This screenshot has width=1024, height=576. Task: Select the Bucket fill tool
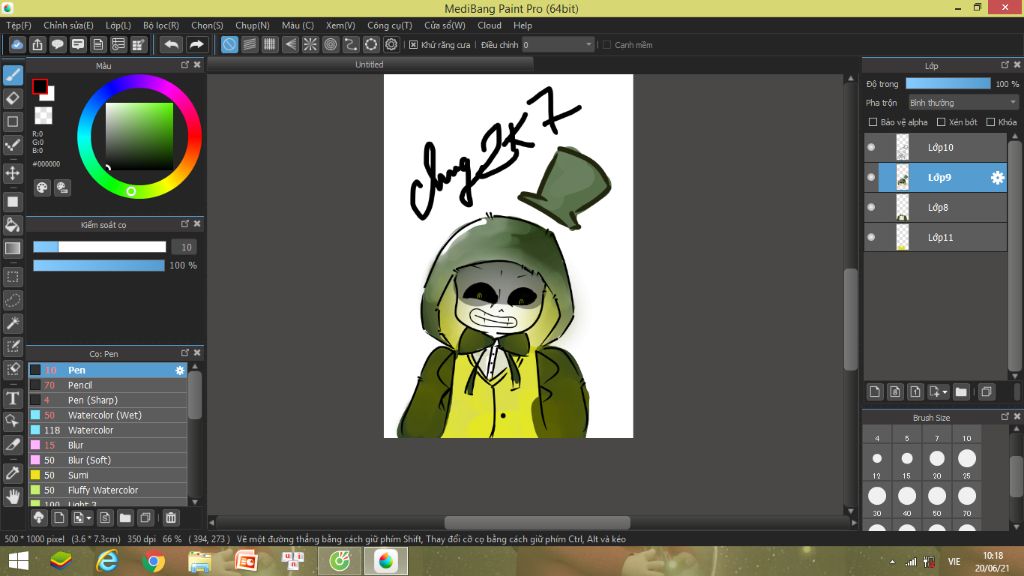coord(12,225)
